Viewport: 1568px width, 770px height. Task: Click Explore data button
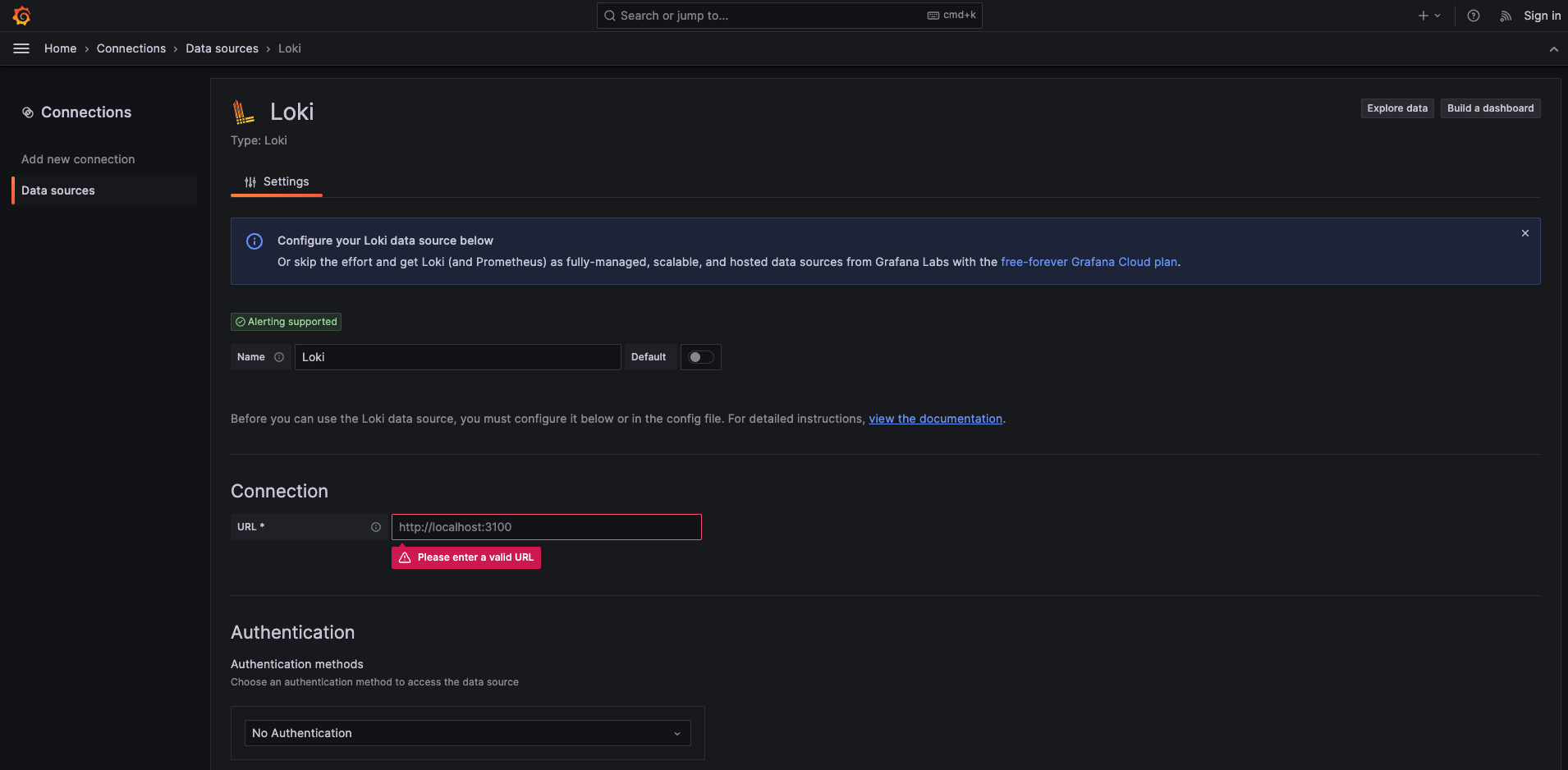[1397, 108]
